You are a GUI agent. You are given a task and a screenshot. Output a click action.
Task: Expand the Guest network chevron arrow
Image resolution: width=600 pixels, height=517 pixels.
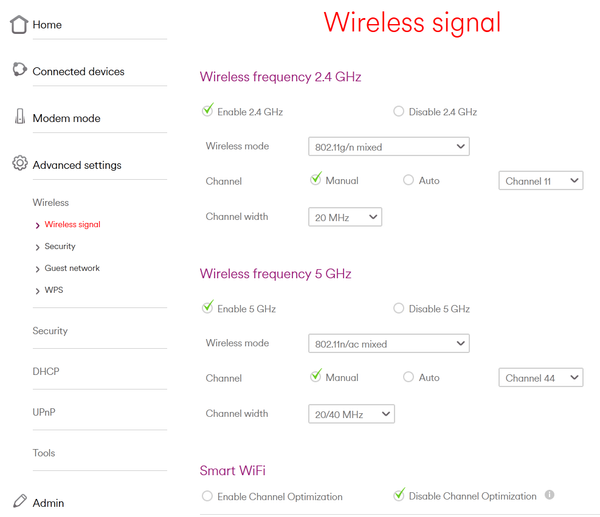(38, 269)
